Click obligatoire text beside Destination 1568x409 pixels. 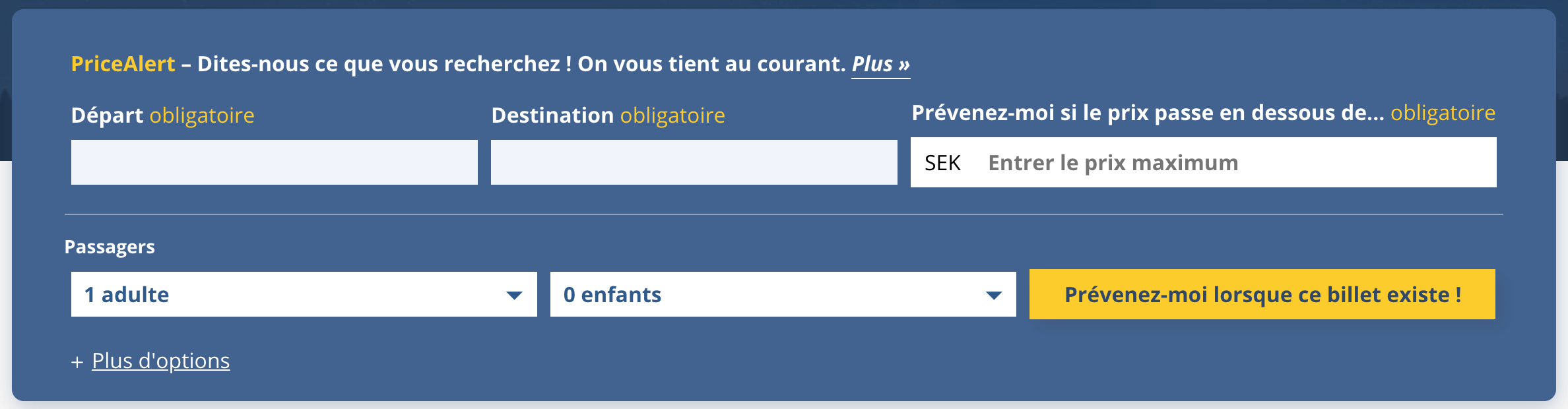point(672,115)
